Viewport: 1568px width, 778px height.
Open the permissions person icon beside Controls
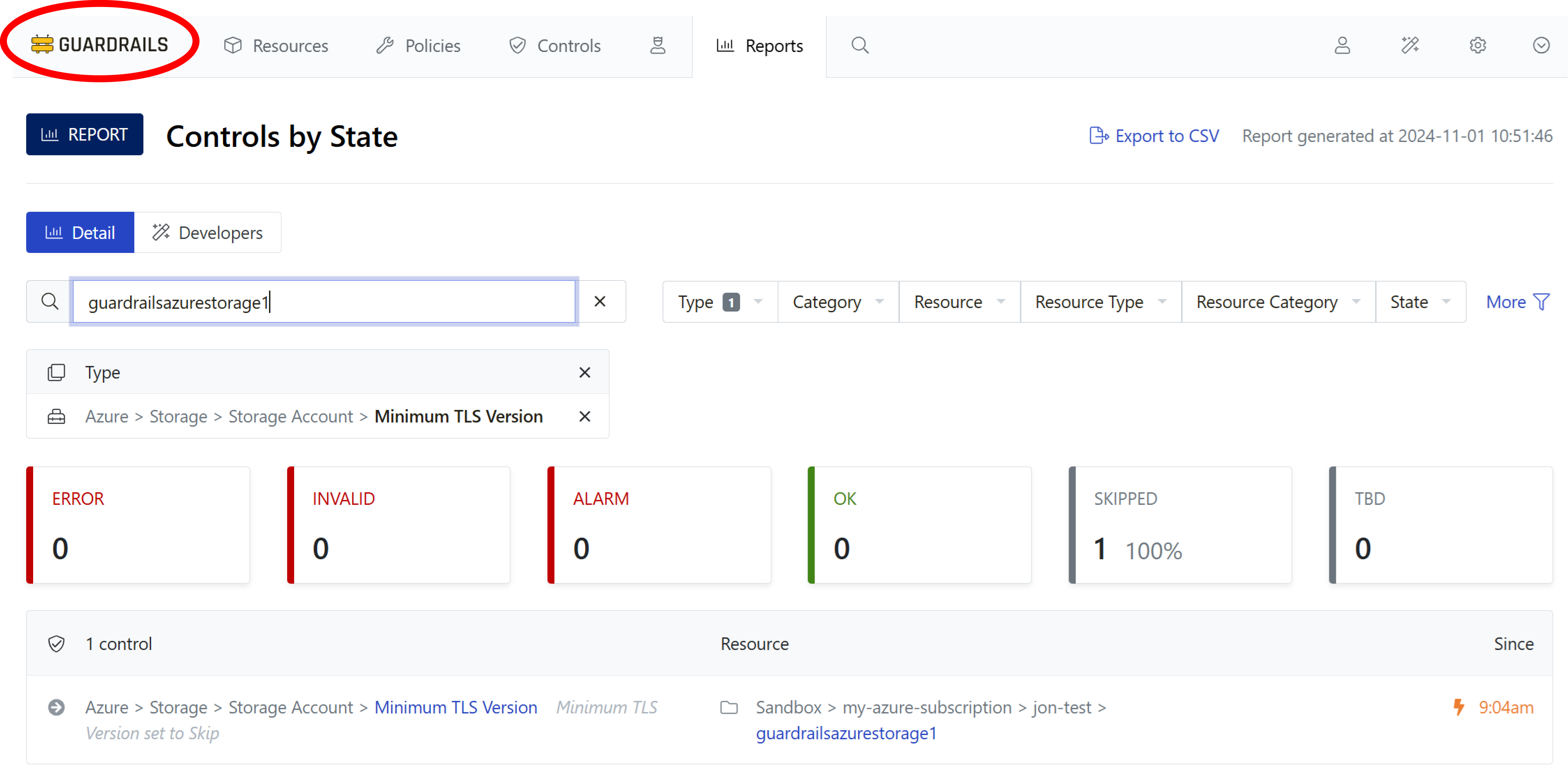657,46
